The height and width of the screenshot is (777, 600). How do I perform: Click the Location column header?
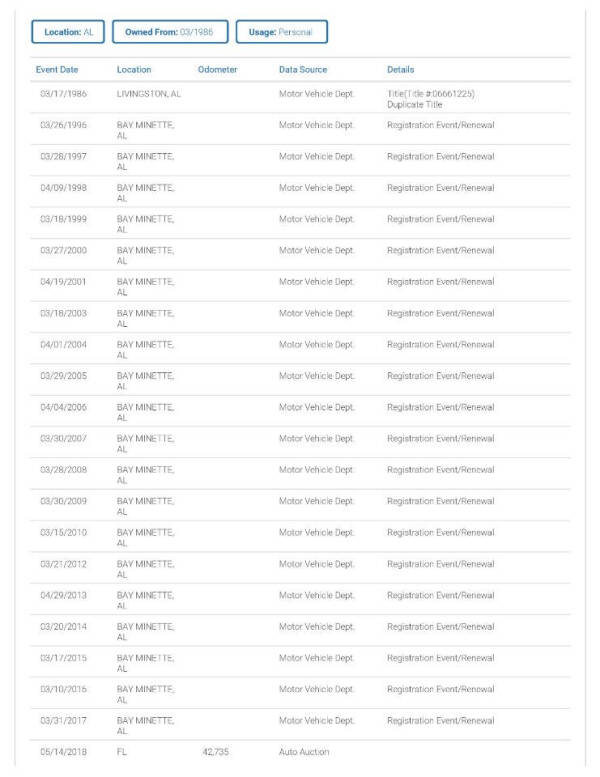pyautogui.click(x=134, y=70)
